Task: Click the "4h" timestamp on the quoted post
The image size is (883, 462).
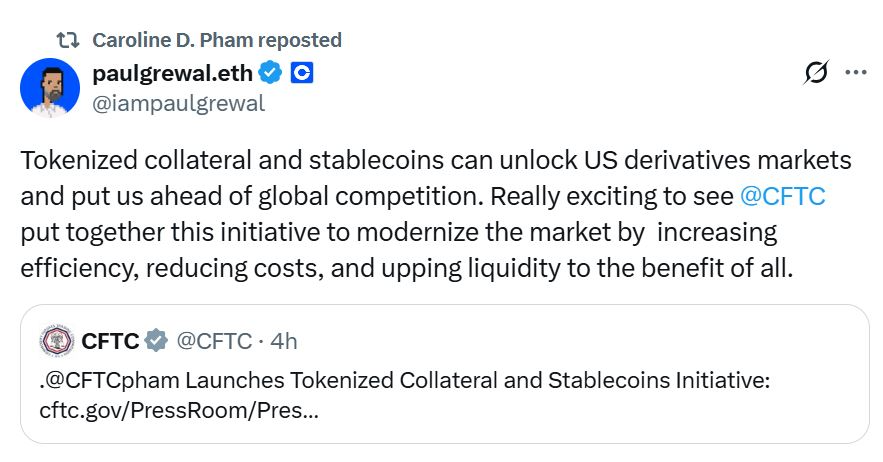Action: (x=284, y=341)
